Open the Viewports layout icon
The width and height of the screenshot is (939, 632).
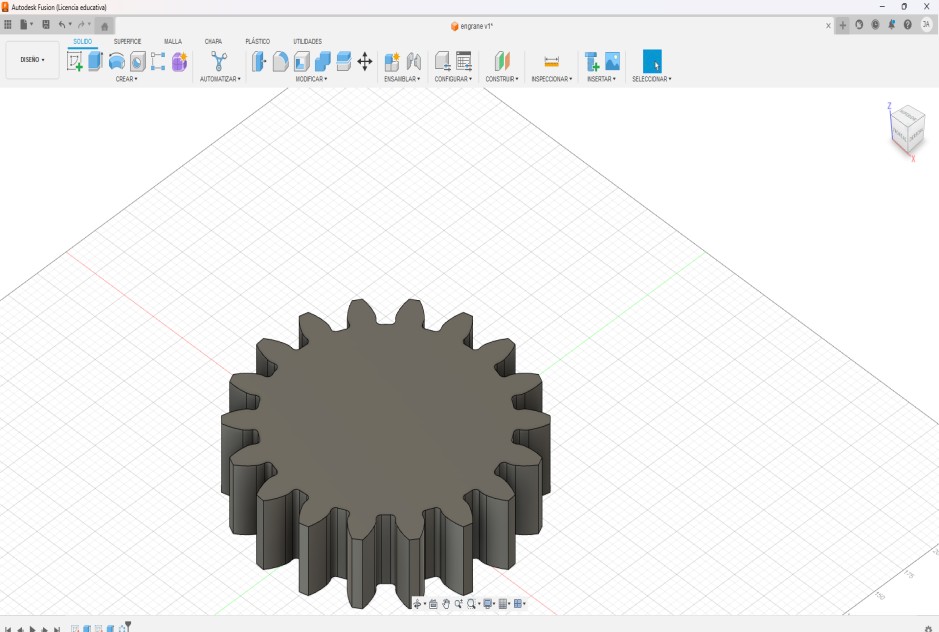[x=518, y=604]
